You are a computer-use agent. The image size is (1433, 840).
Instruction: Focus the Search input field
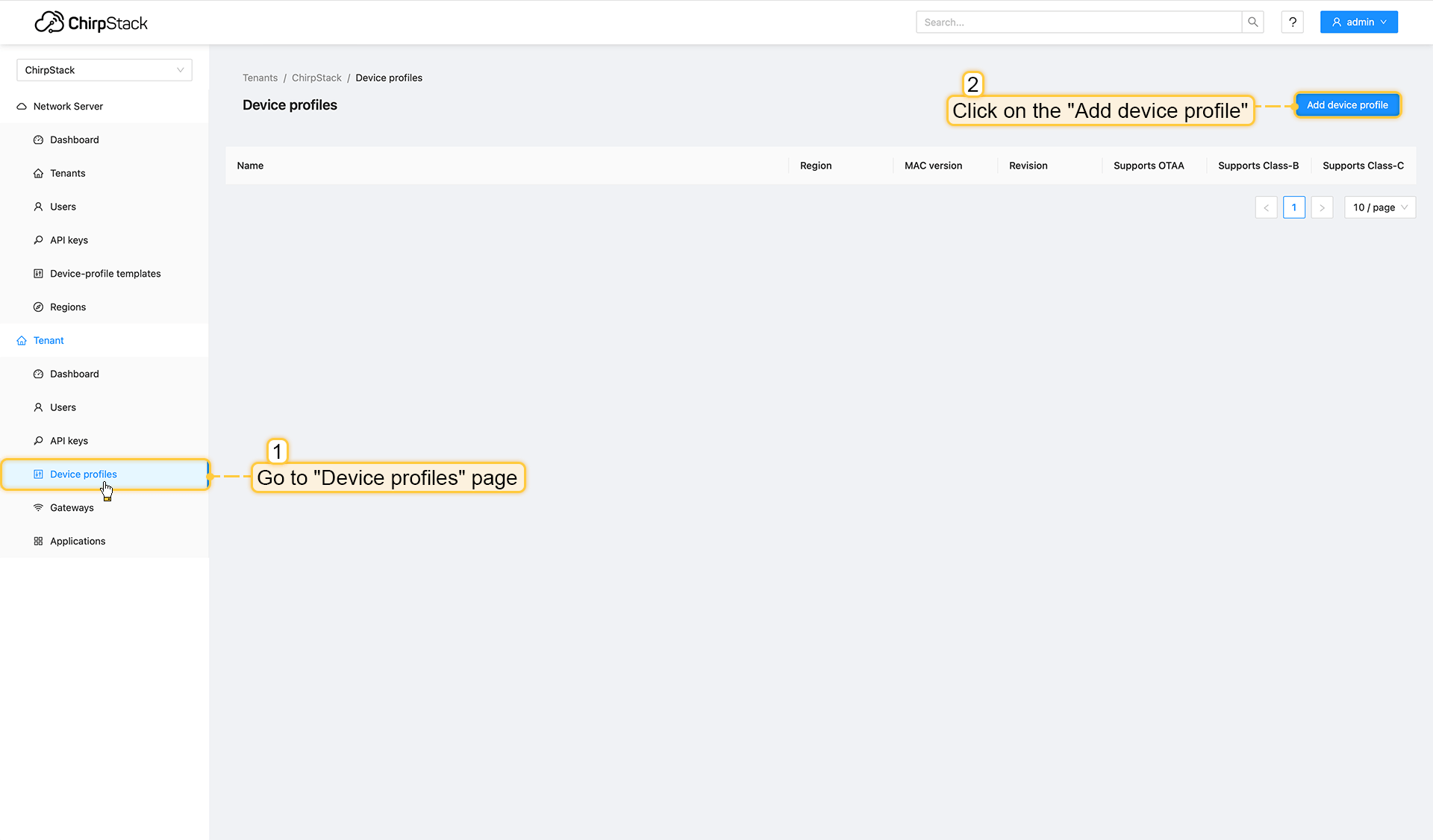pyautogui.click(x=1078, y=22)
